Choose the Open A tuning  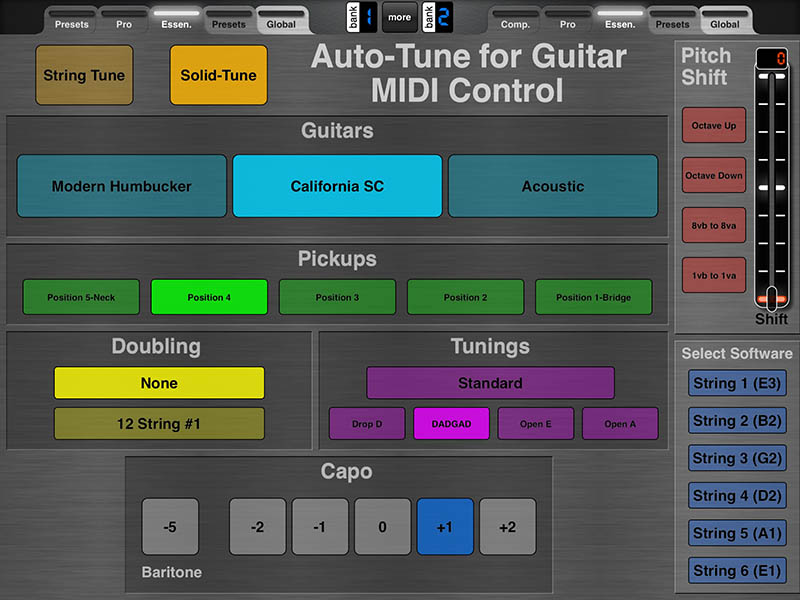[x=620, y=423]
